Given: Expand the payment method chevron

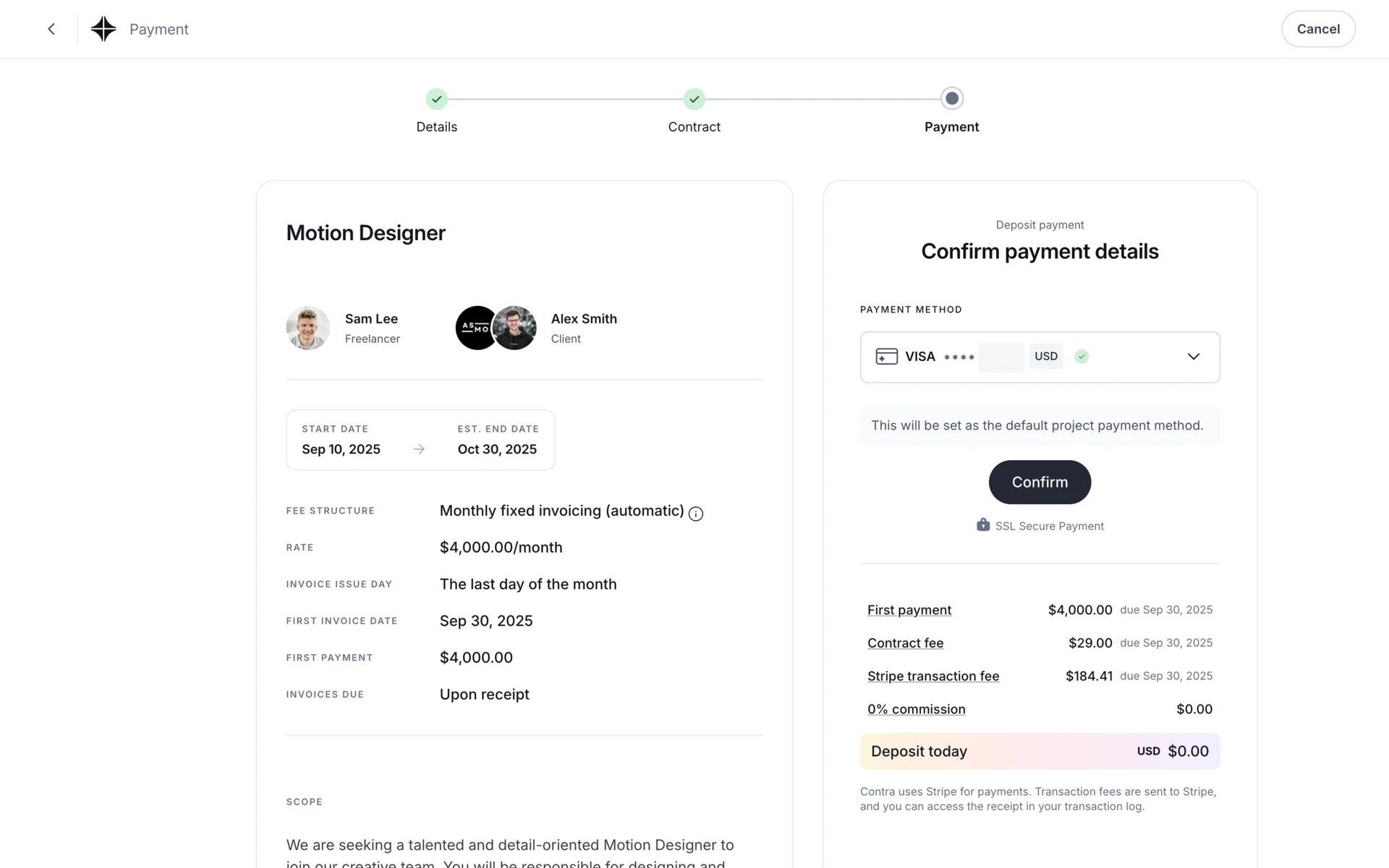Looking at the screenshot, I should click(1194, 357).
